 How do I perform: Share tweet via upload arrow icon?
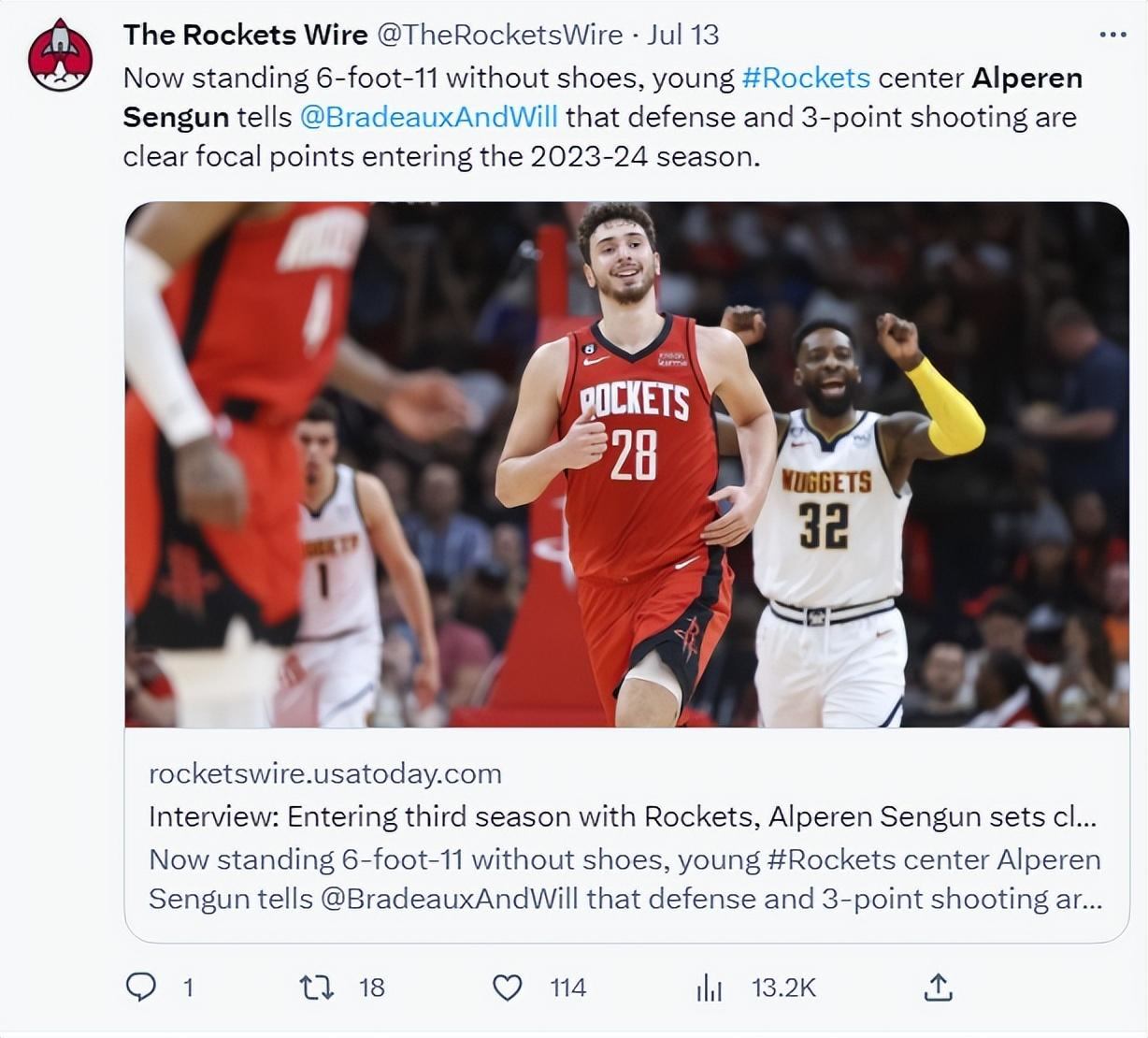[938, 987]
